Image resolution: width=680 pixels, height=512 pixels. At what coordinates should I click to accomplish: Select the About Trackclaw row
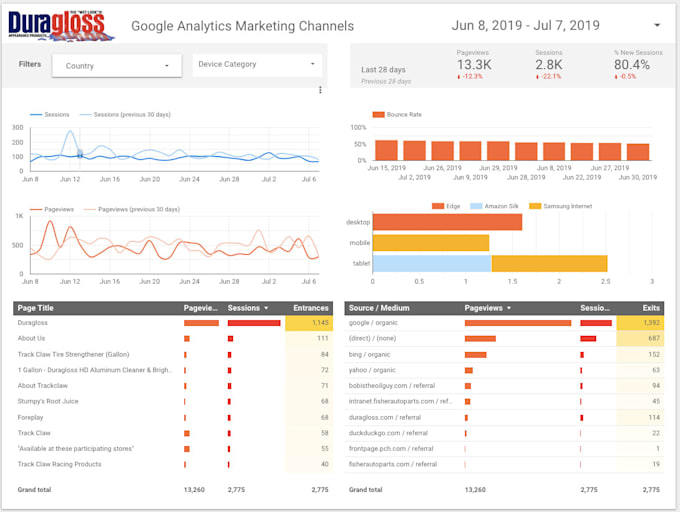[173, 386]
